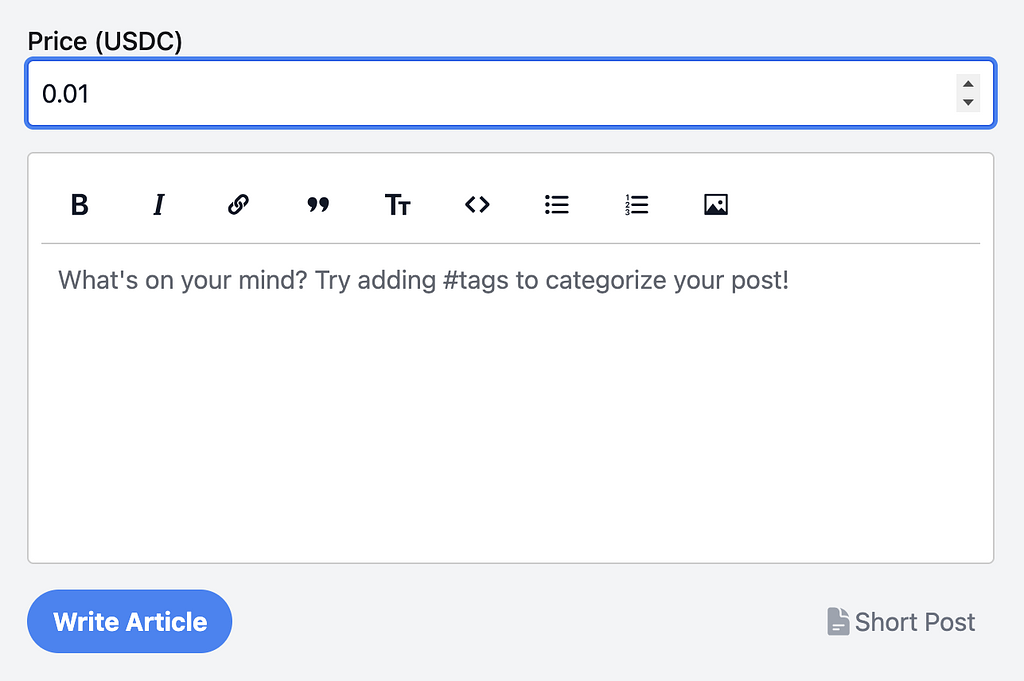The image size is (1024, 681).
Task: Insert an image using the picture icon
Action: coord(716,205)
